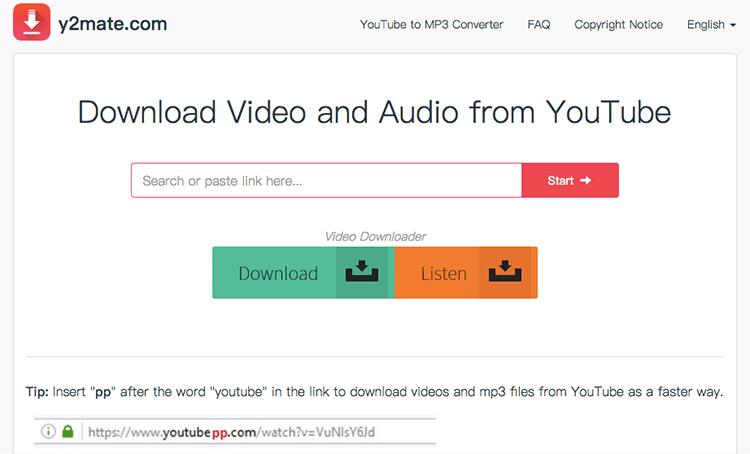Open the Copyright Notice link
This screenshot has width=750, height=454.
pos(618,24)
